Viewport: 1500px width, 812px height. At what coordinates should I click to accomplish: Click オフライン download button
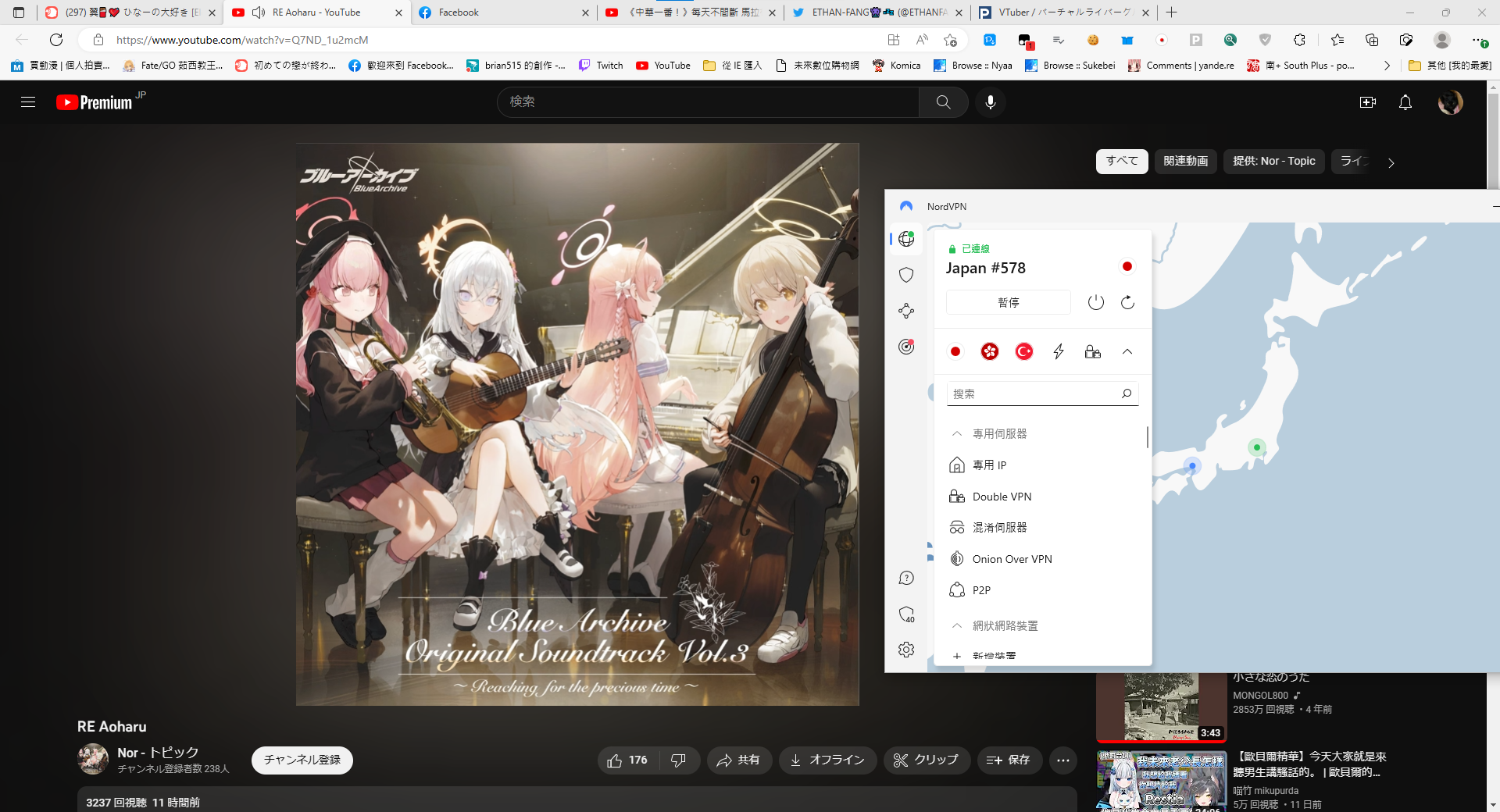(x=827, y=760)
